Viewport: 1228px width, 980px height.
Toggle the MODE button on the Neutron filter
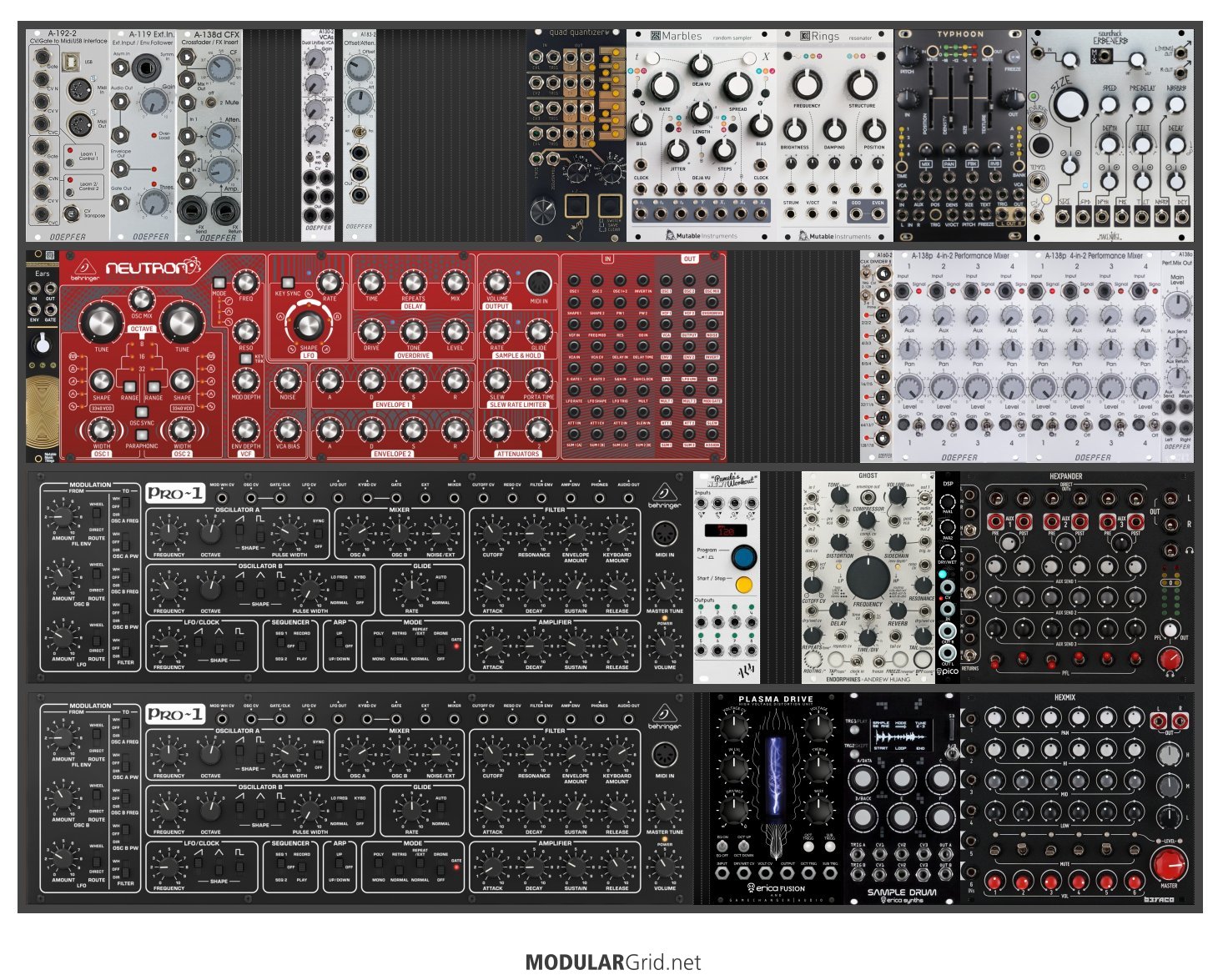[219, 284]
